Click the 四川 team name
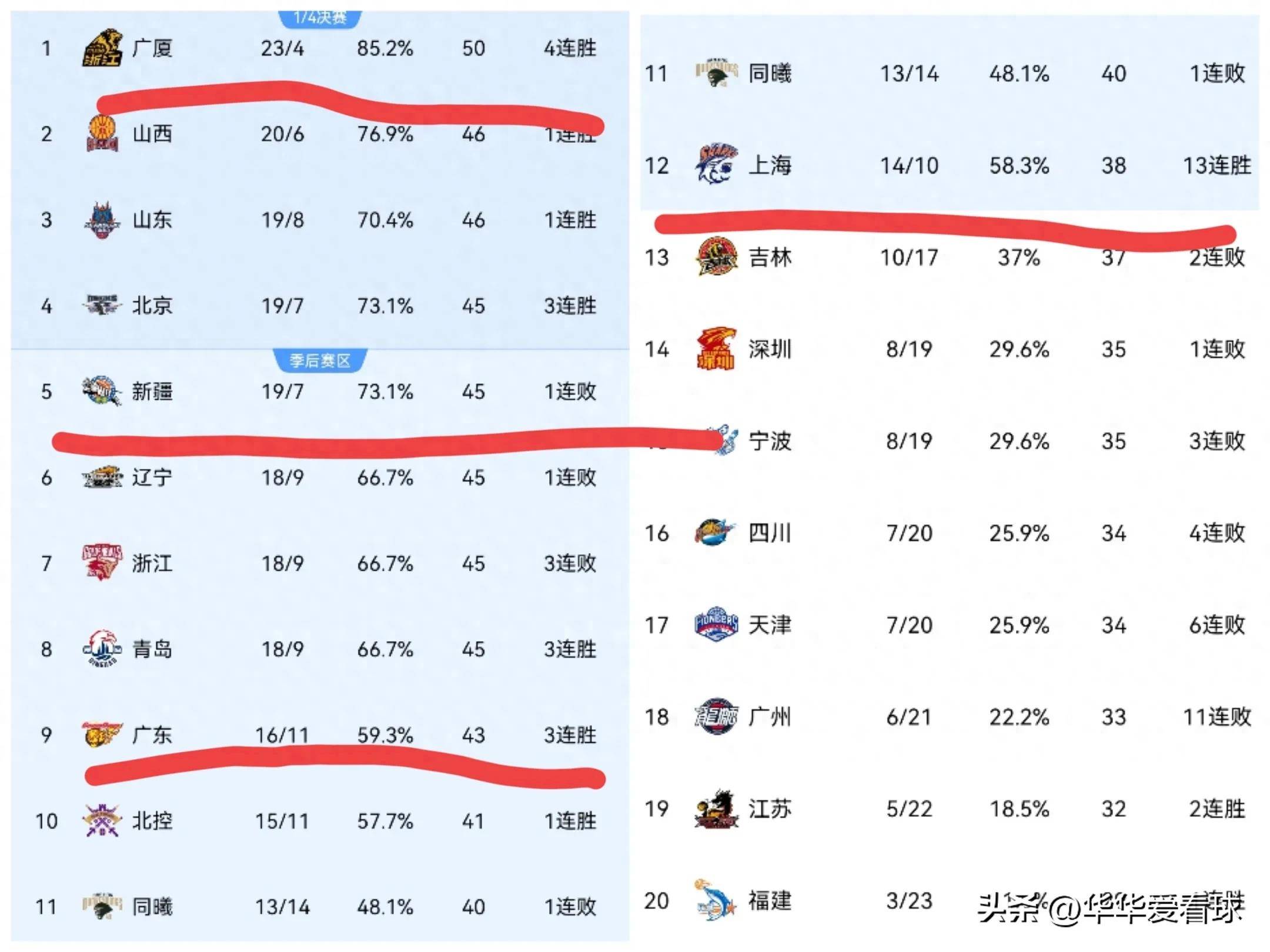This screenshot has width=1270, height=952. (770, 533)
